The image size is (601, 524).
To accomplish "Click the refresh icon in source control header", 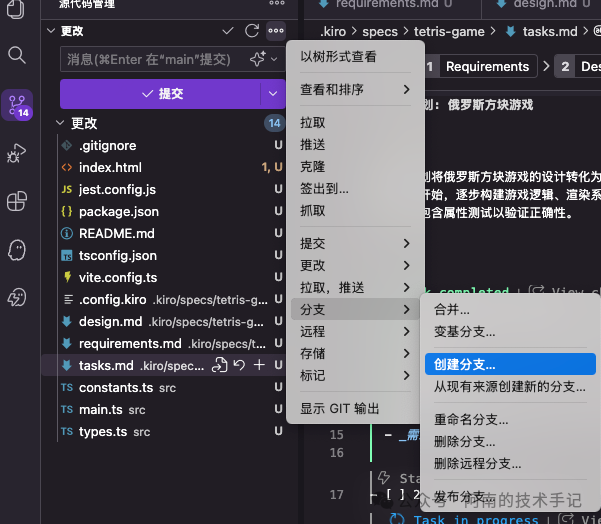I will coord(252,31).
